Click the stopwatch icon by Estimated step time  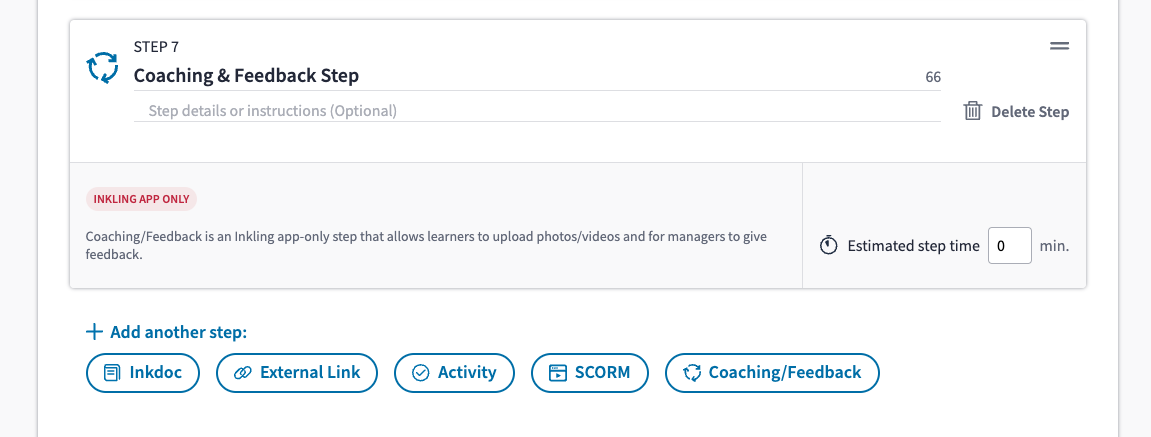tap(829, 246)
